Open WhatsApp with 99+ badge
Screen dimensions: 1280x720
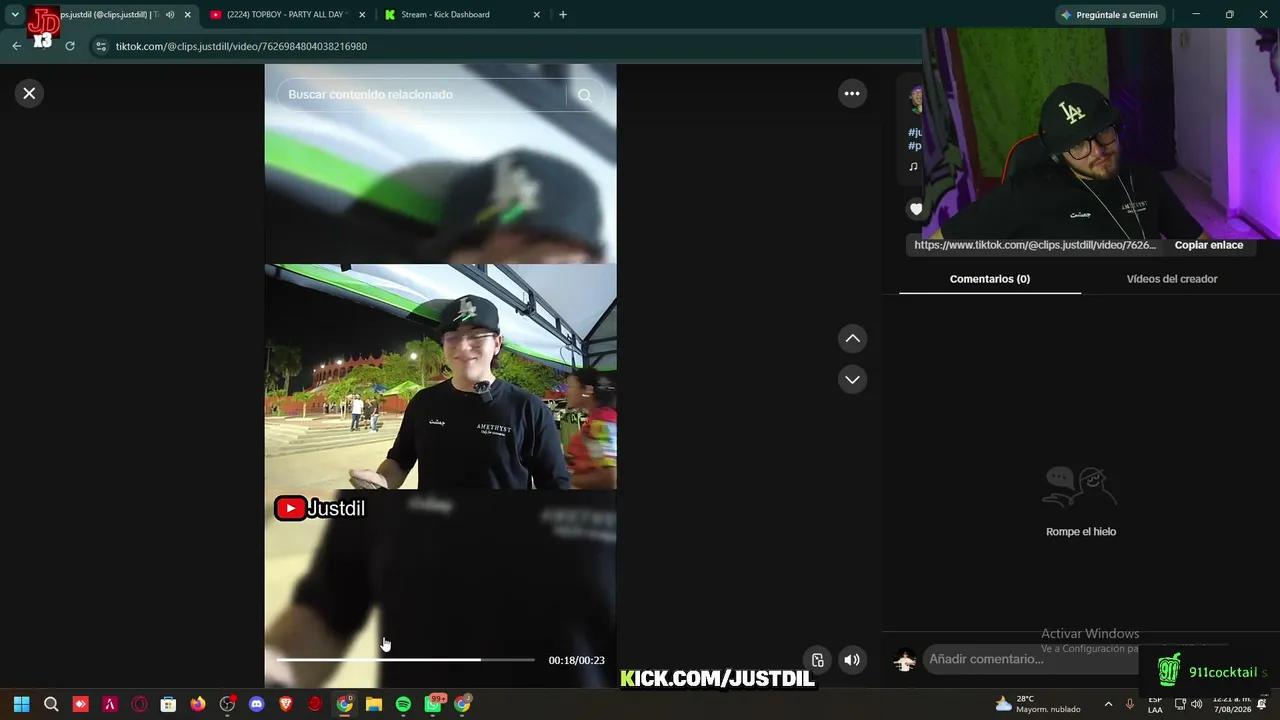click(x=433, y=704)
